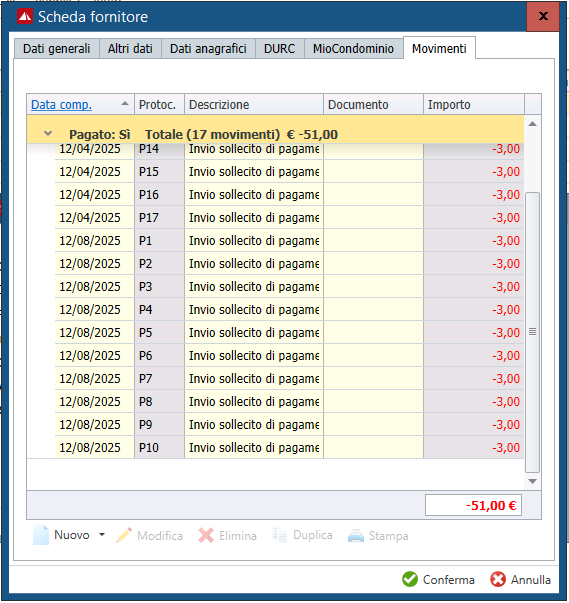Image resolution: width=569 pixels, height=603 pixels.
Task: Click the Modifica pencil icon
Action: [124, 535]
